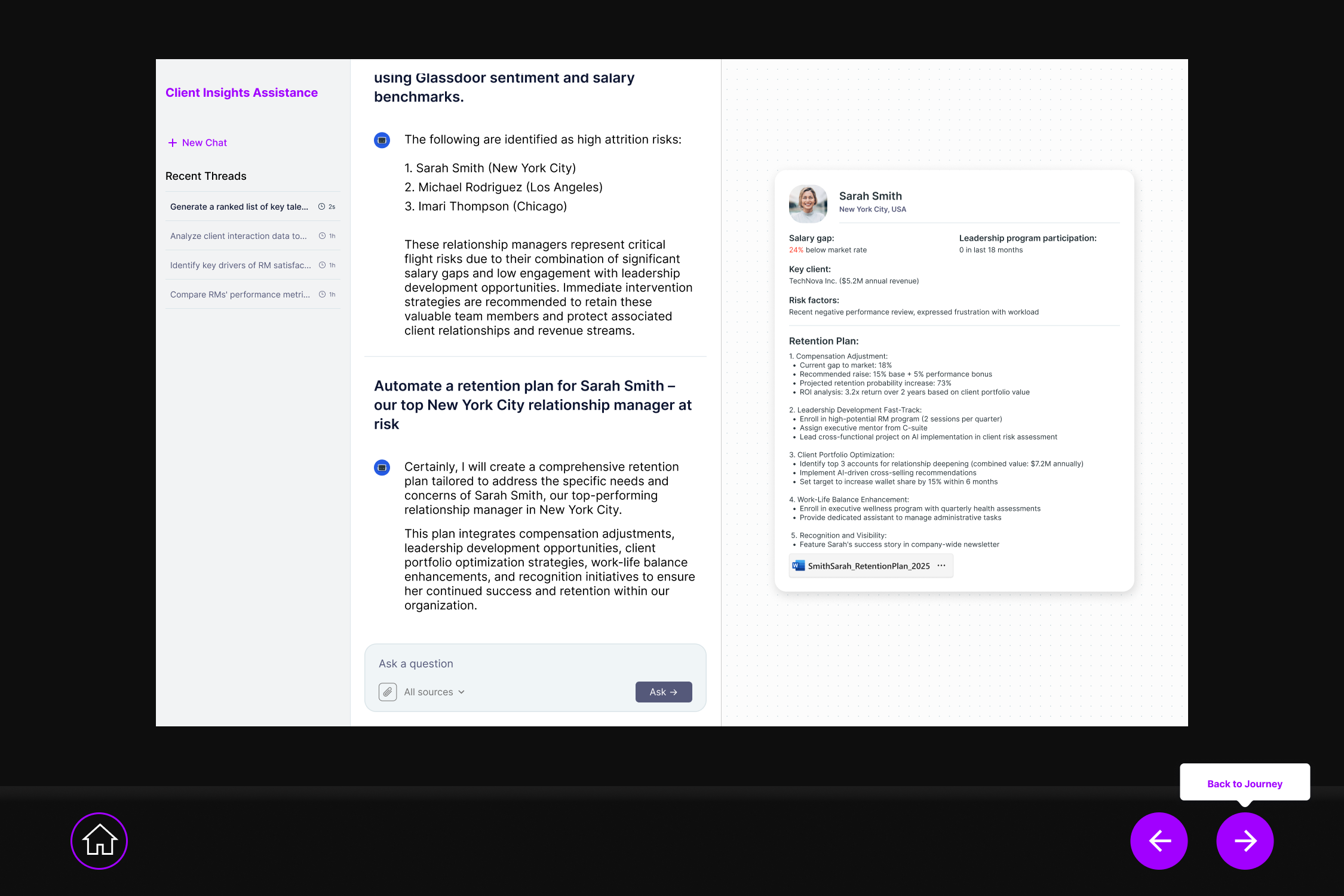Open the SmithSarah_RetentionPlan_2025 ellipsis menu
Image resolution: width=1344 pixels, height=896 pixels.
point(941,566)
